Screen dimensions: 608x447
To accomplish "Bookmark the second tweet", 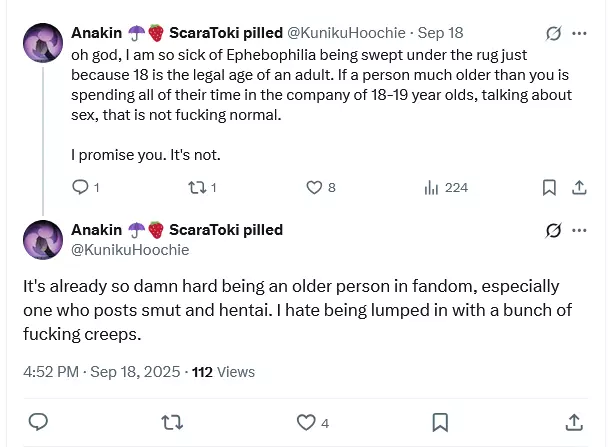I will (x=440, y=422).
